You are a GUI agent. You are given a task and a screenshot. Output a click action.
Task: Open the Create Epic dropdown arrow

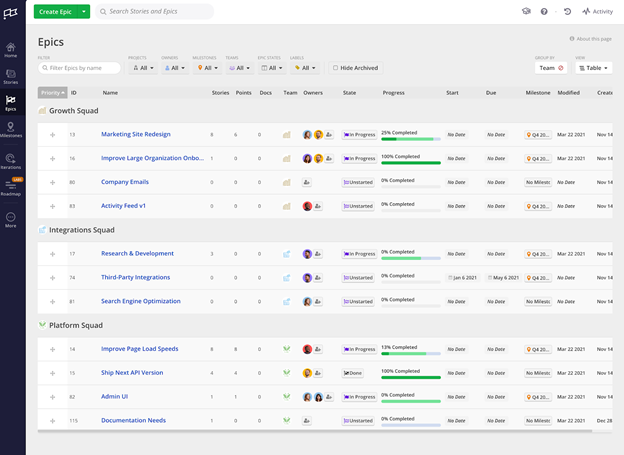click(x=84, y=12)
